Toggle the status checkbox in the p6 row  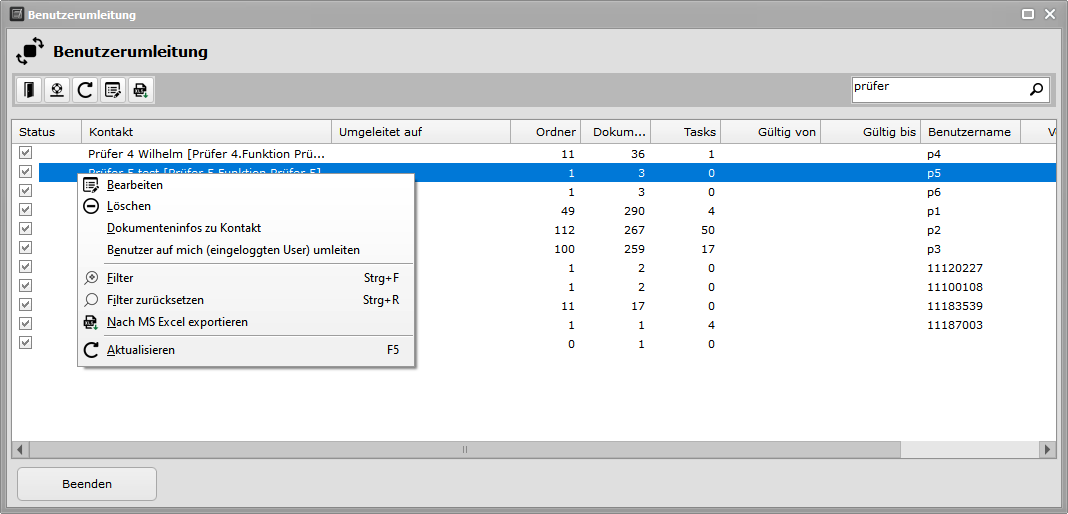[26, 191]
